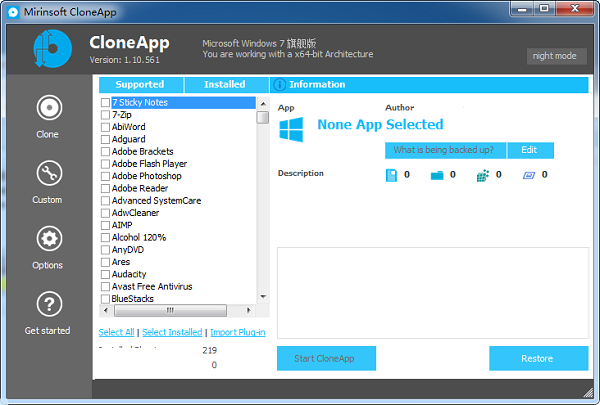Viewport: 600px width, 405px height.
Task: Toggle night mode
Action: [x=556, y=56]
